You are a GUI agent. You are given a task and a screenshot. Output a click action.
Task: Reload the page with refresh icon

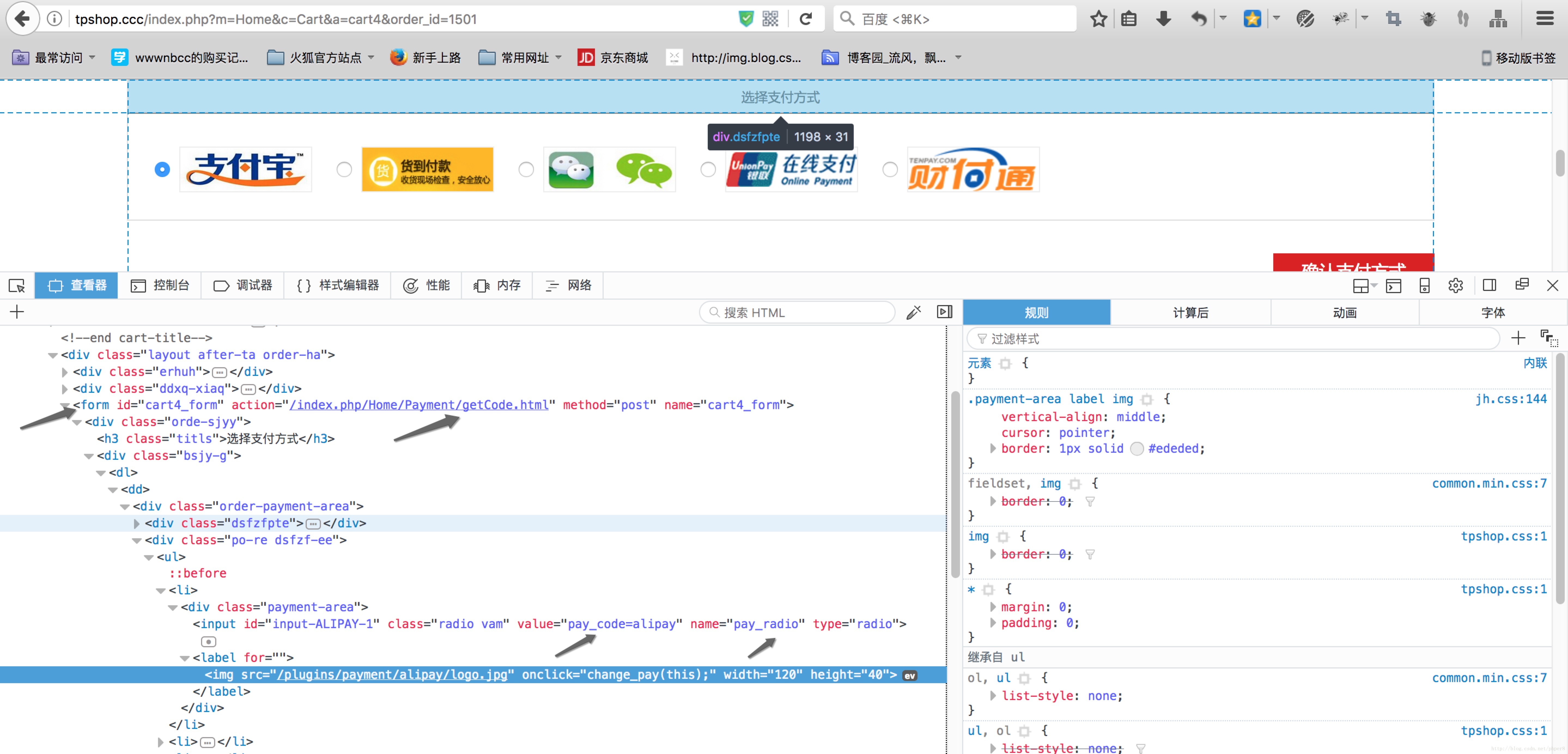tap(806, 19)
